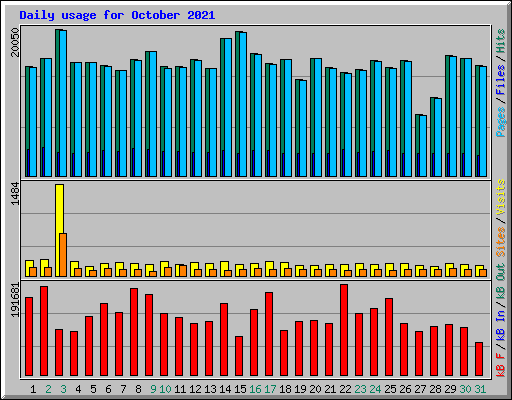
Task: Click day label 29
Action: click(450, 389)
